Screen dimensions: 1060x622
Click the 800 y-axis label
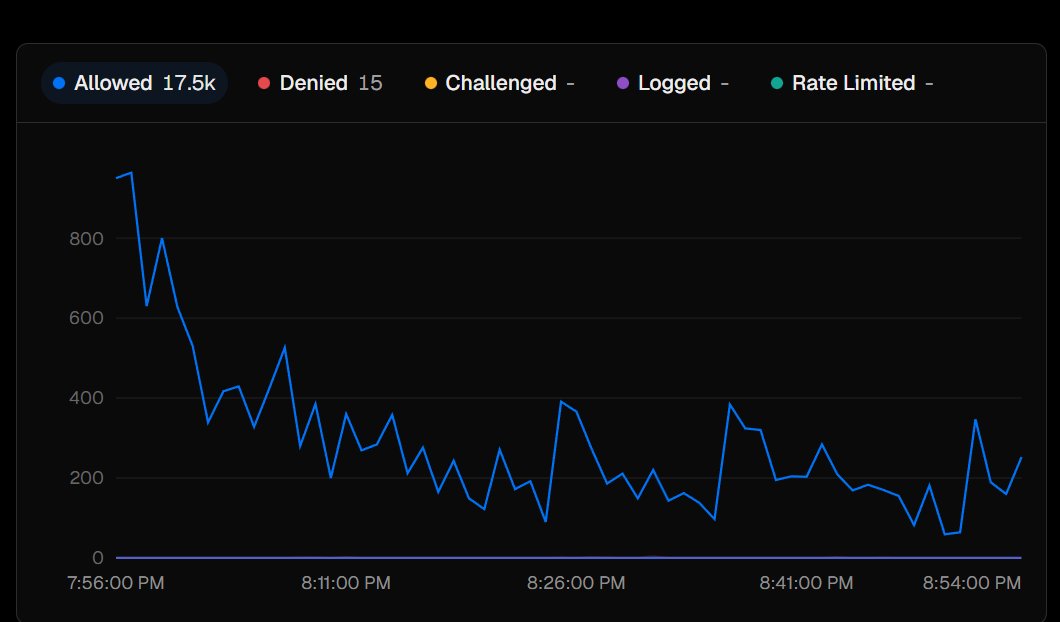point(87,239)
